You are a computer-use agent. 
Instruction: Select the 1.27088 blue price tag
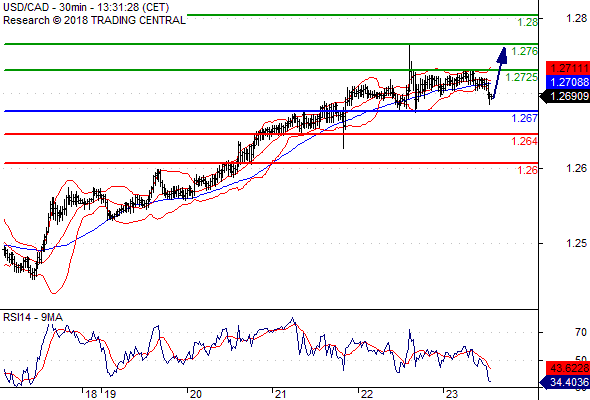568,82
